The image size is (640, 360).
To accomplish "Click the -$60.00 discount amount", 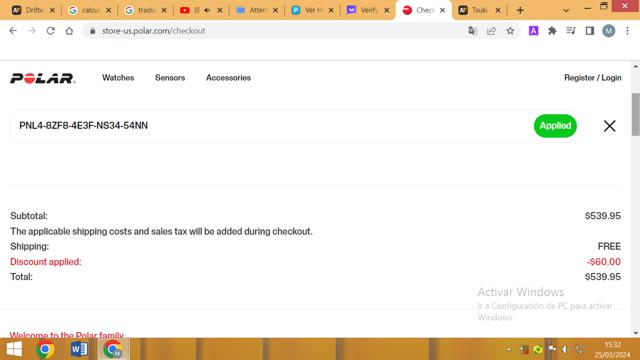I will [604, 262].
